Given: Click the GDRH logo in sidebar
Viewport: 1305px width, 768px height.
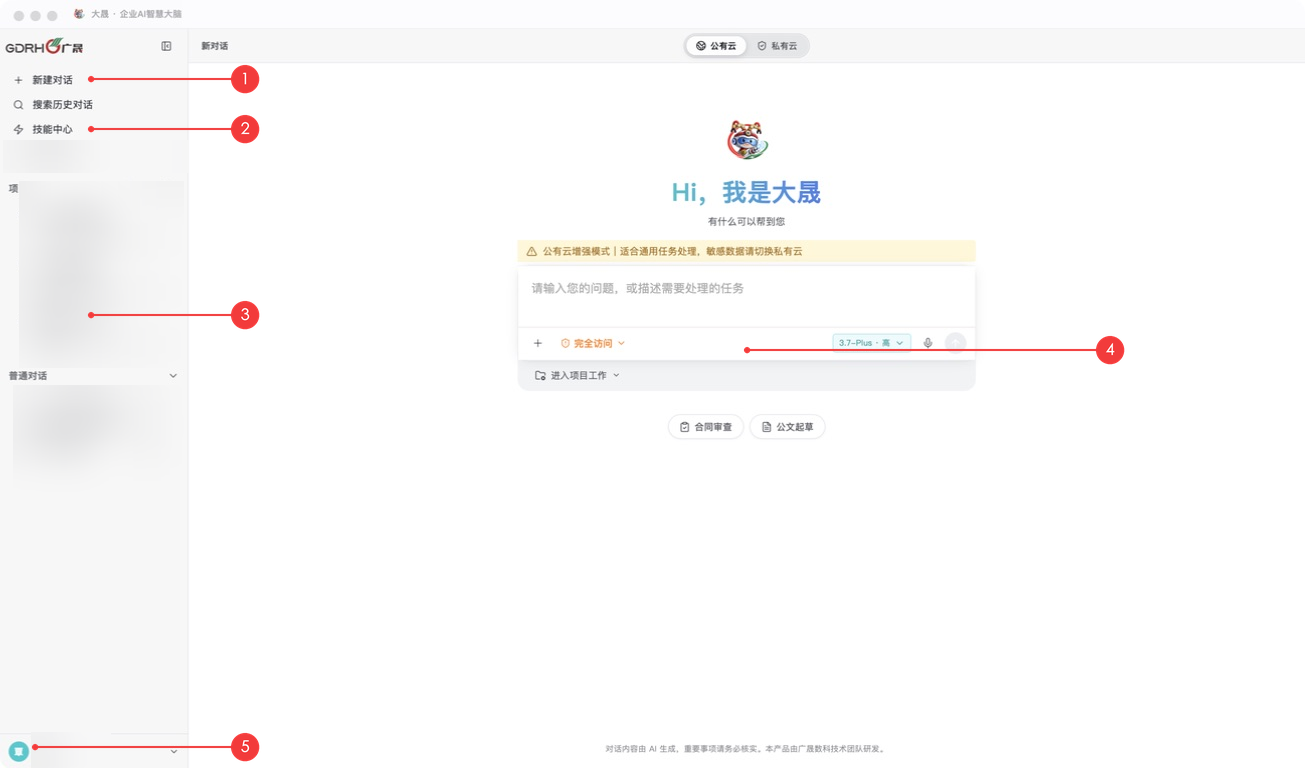Looking at the screenshot, I should (x=44, y=47).
